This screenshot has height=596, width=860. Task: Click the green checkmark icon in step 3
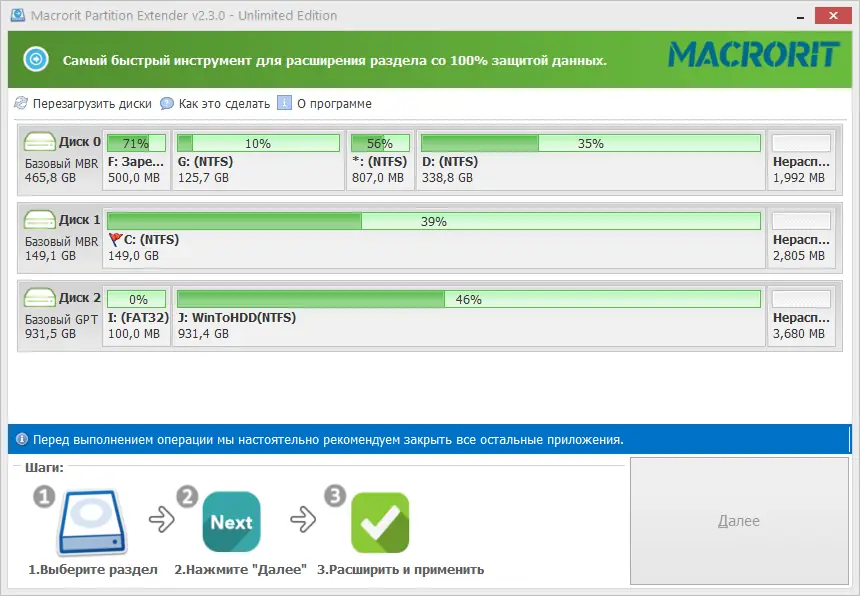(x=380, y=521)
